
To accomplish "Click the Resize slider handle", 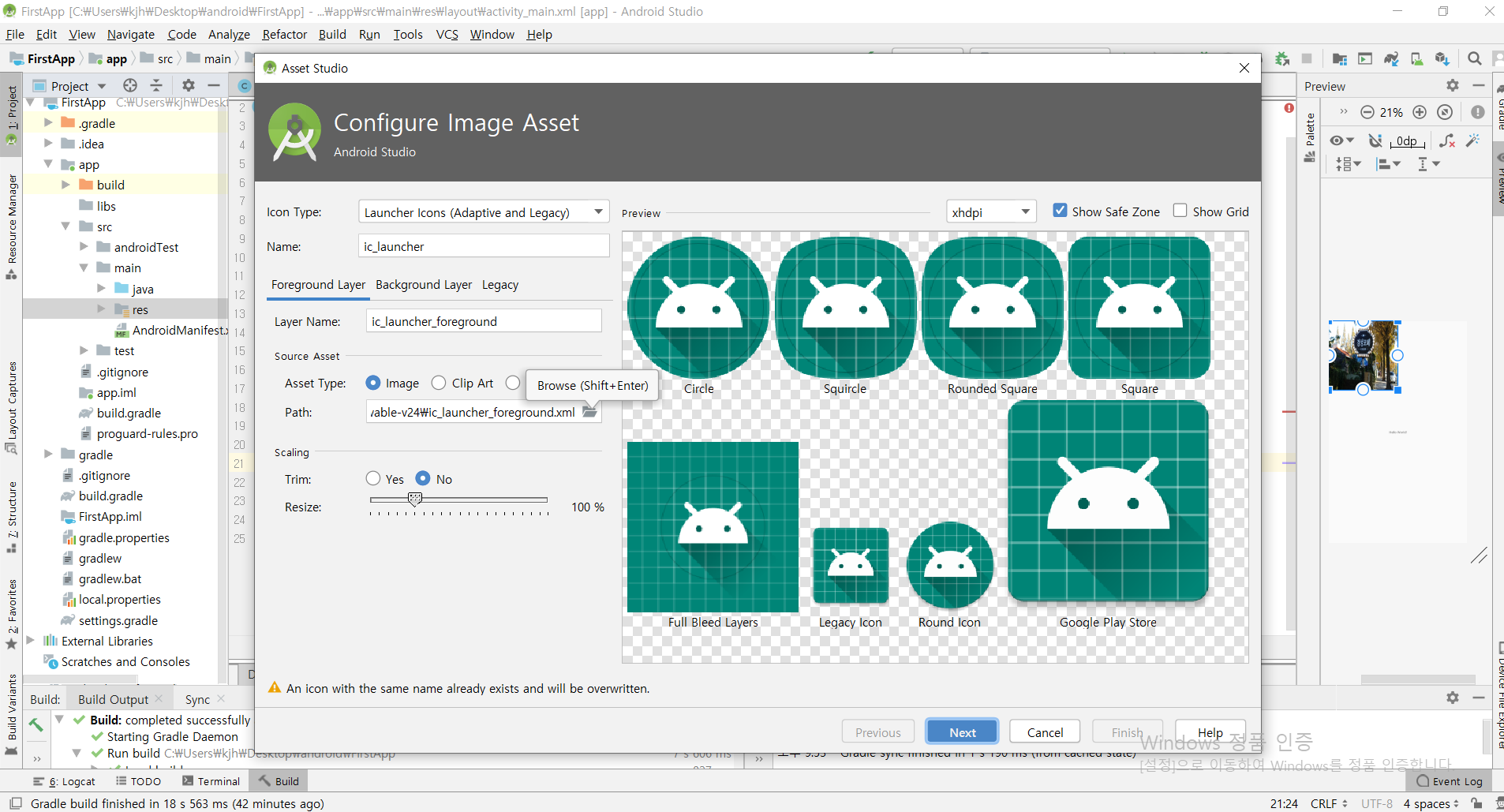I will (415, 499).
